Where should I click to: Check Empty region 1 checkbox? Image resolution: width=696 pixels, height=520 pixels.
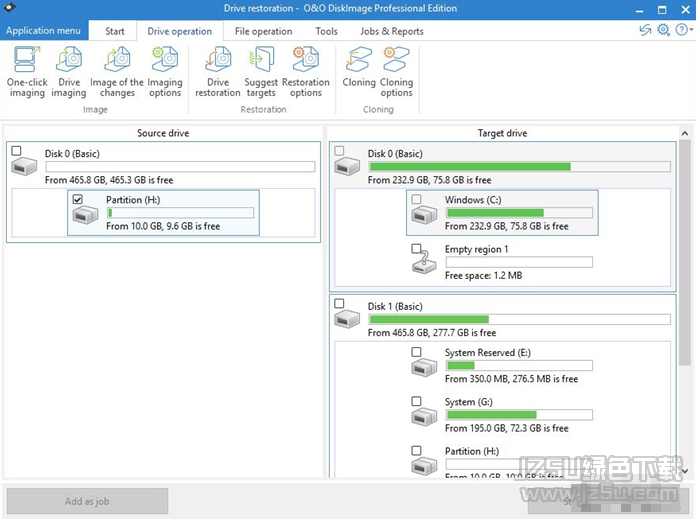[x=416, y=248]
